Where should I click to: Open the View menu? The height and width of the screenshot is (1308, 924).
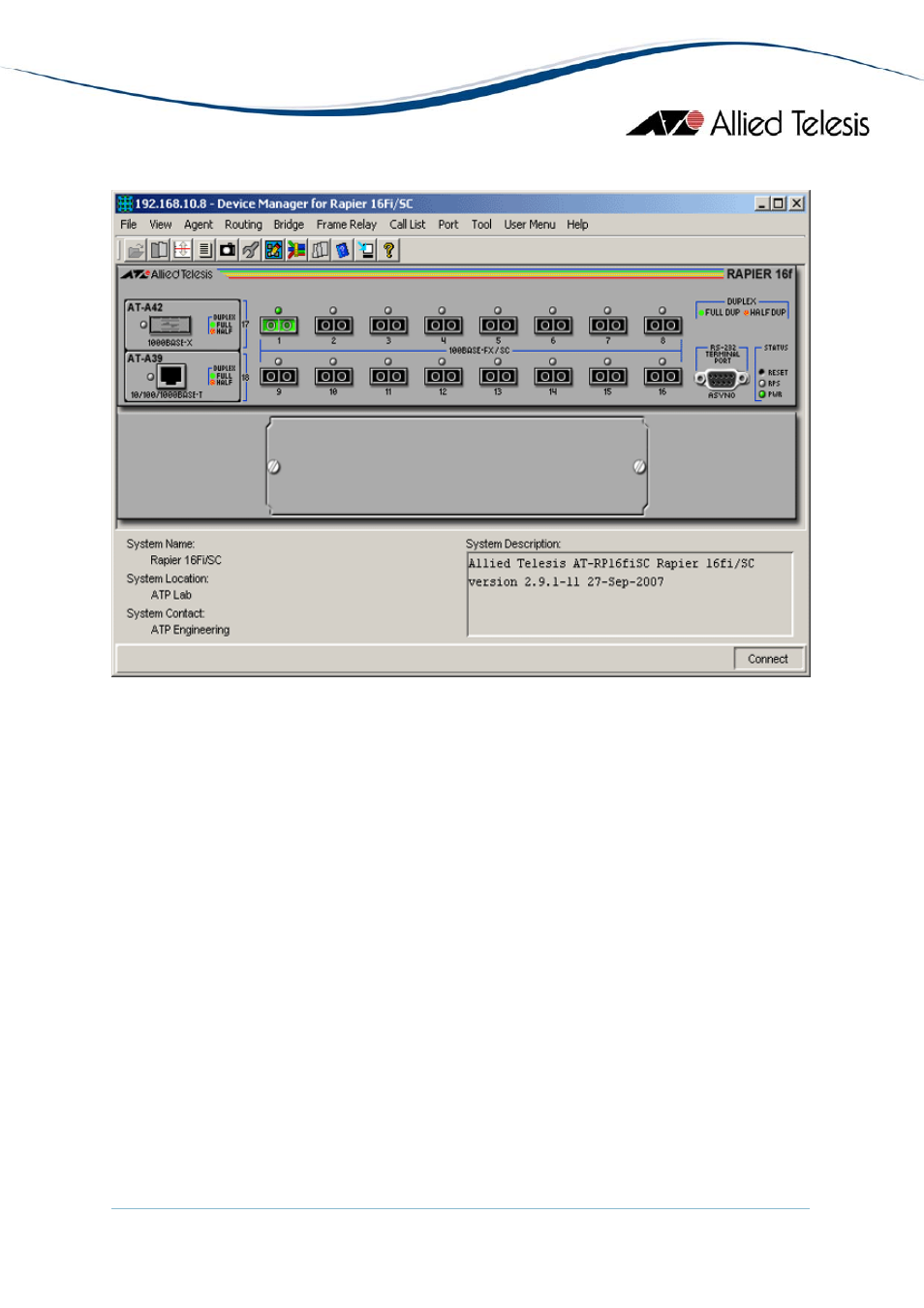161,224
